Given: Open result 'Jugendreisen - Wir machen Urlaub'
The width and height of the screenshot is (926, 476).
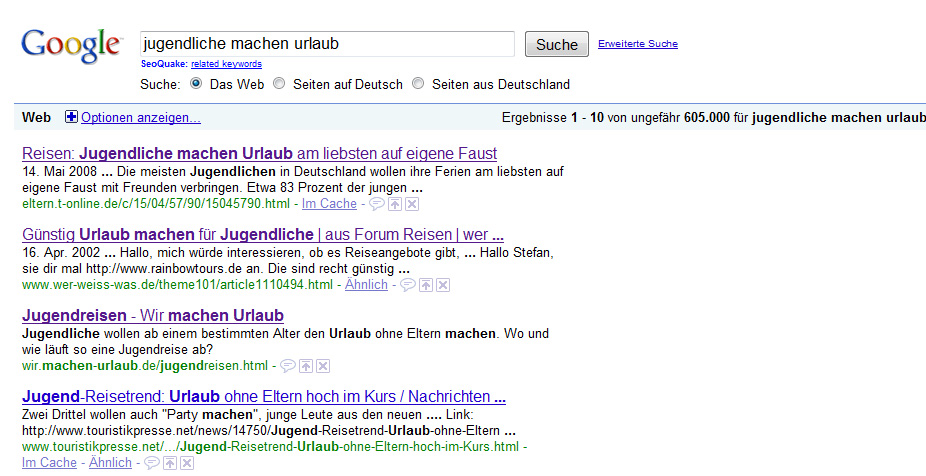Looking at the screenshot, I should click(153, 315).
